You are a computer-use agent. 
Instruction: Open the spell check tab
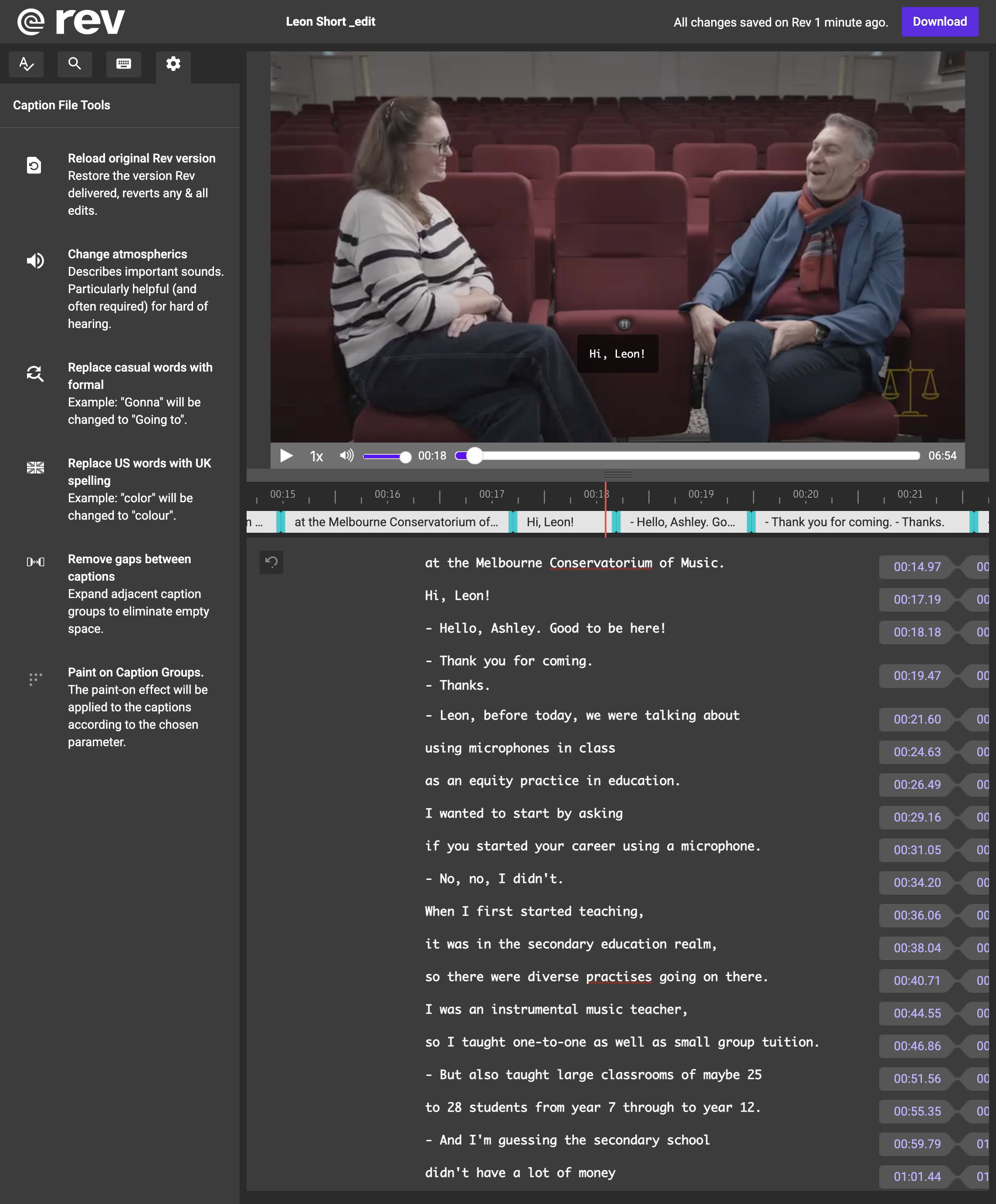pos(26,64)
